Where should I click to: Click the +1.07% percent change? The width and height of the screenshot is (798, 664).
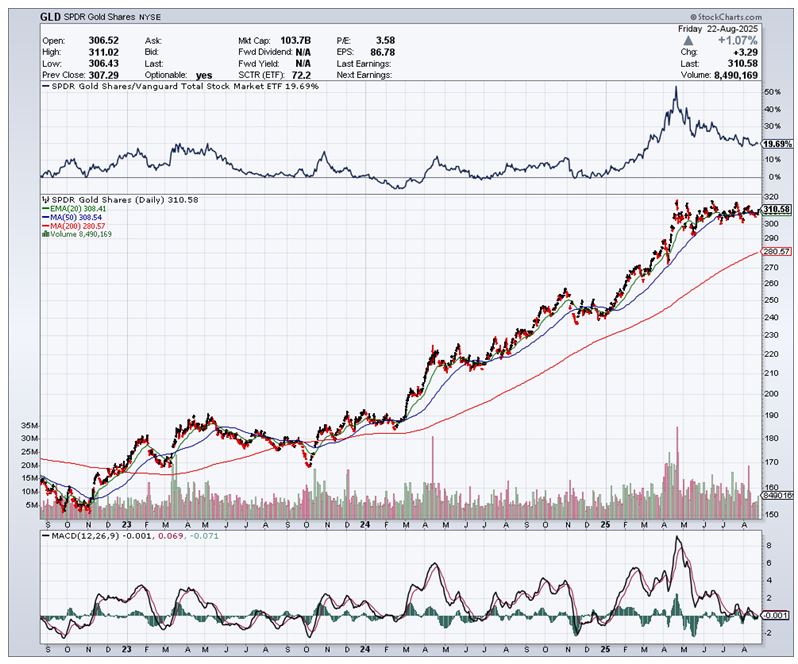[x=737, y=40]
